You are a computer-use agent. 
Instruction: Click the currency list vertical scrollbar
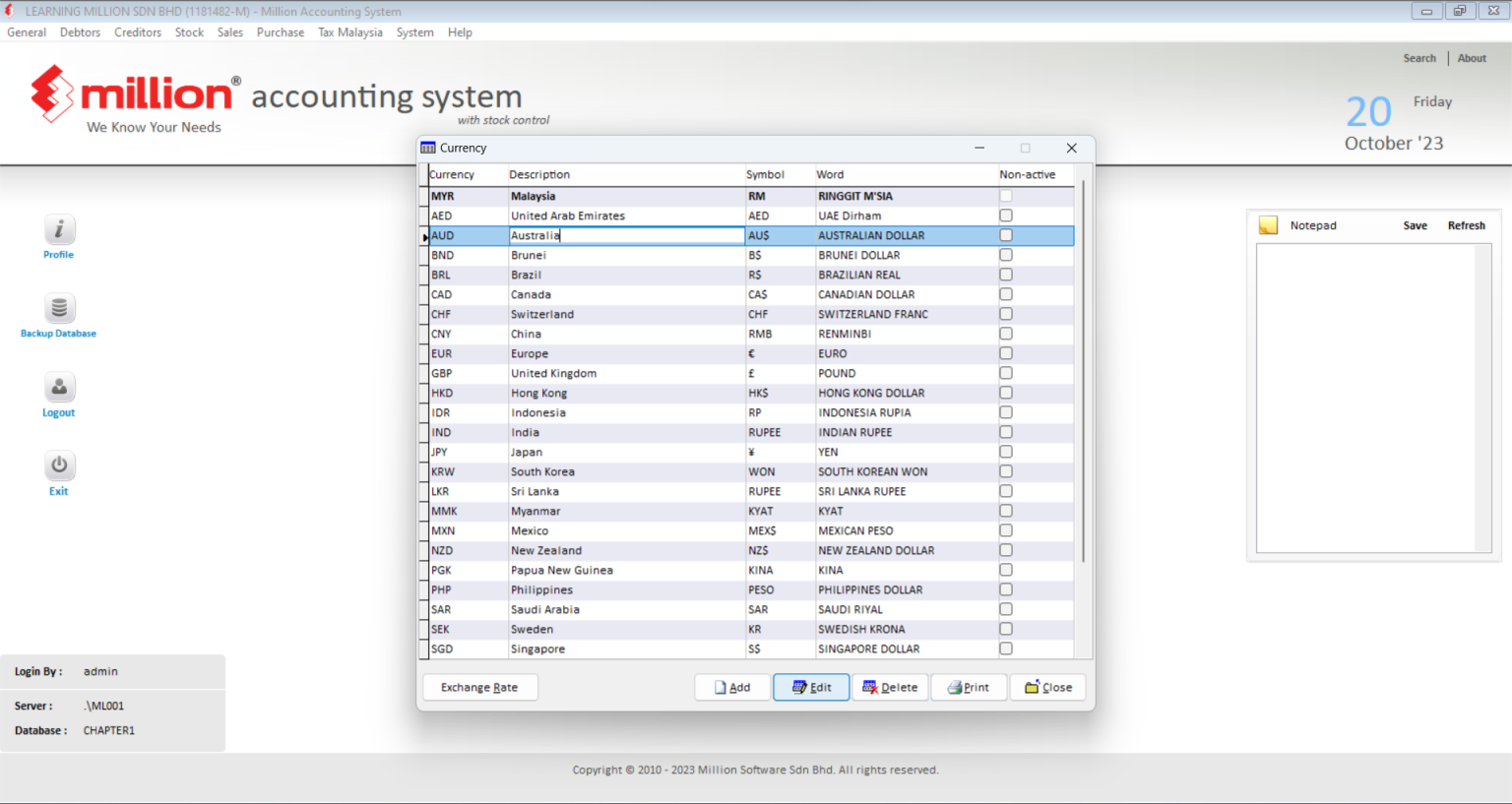click(x=1084, y=371)
